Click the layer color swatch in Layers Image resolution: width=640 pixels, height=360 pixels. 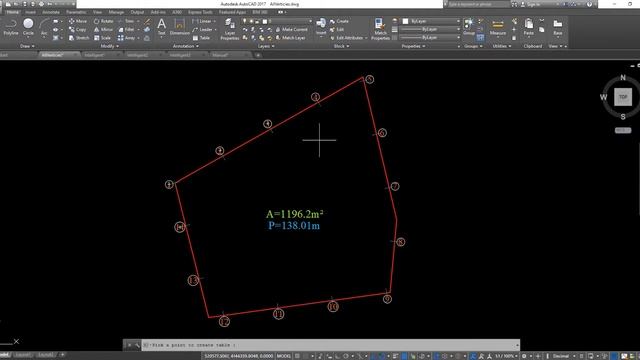tap(264, 21)
